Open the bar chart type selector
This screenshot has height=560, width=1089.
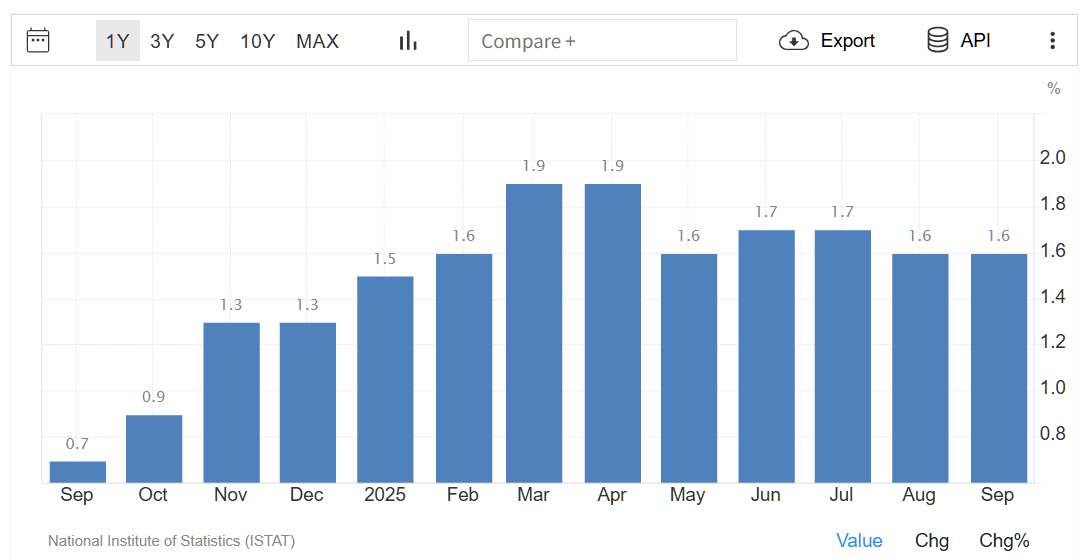point(408,41)
